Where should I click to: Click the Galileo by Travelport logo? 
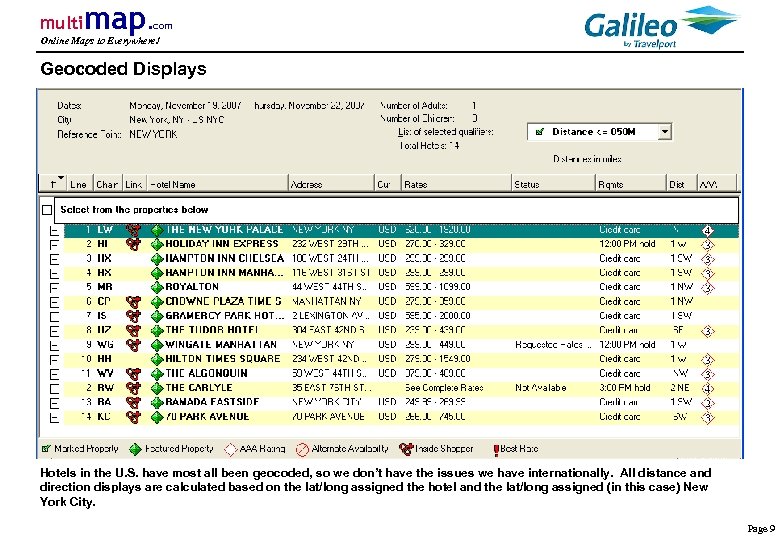pyautogui.click(x=662, y=27)
